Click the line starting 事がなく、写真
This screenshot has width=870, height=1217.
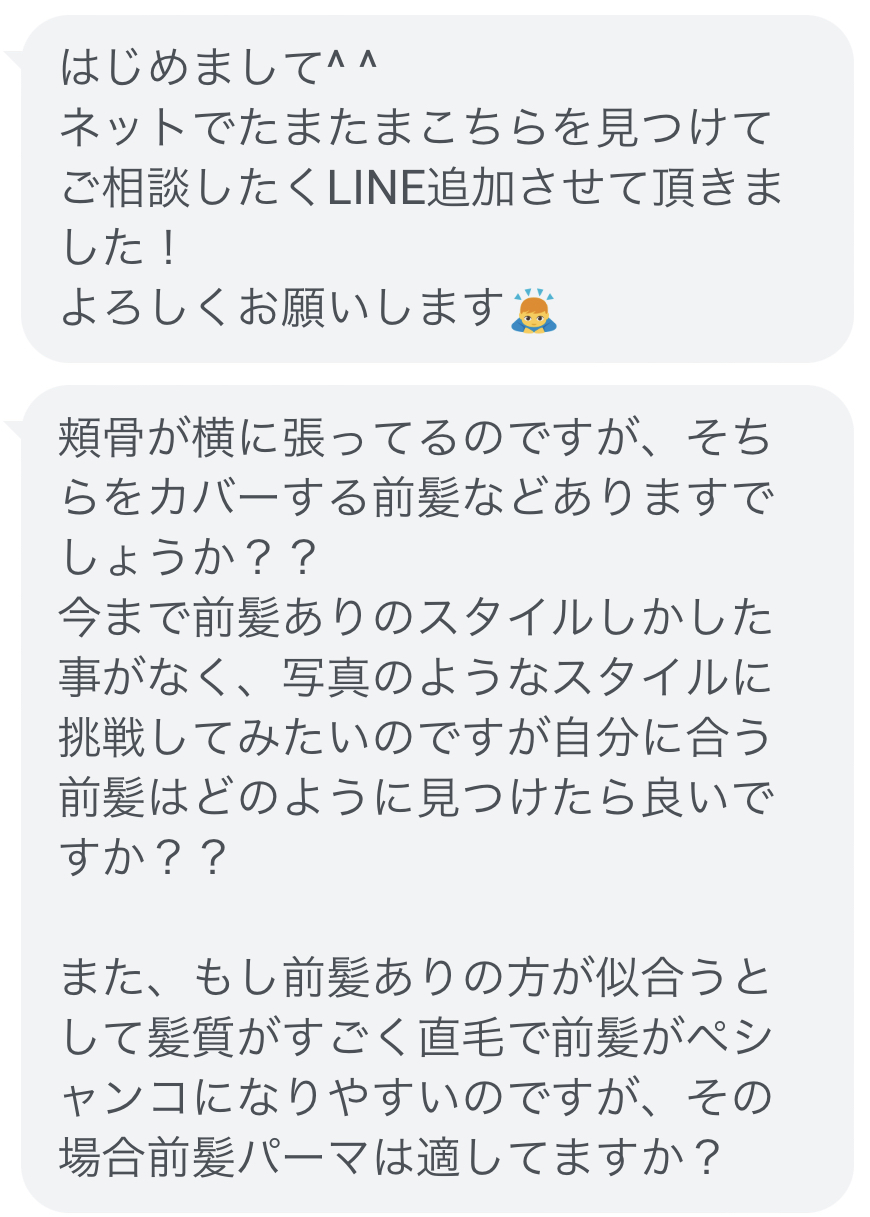418,679
